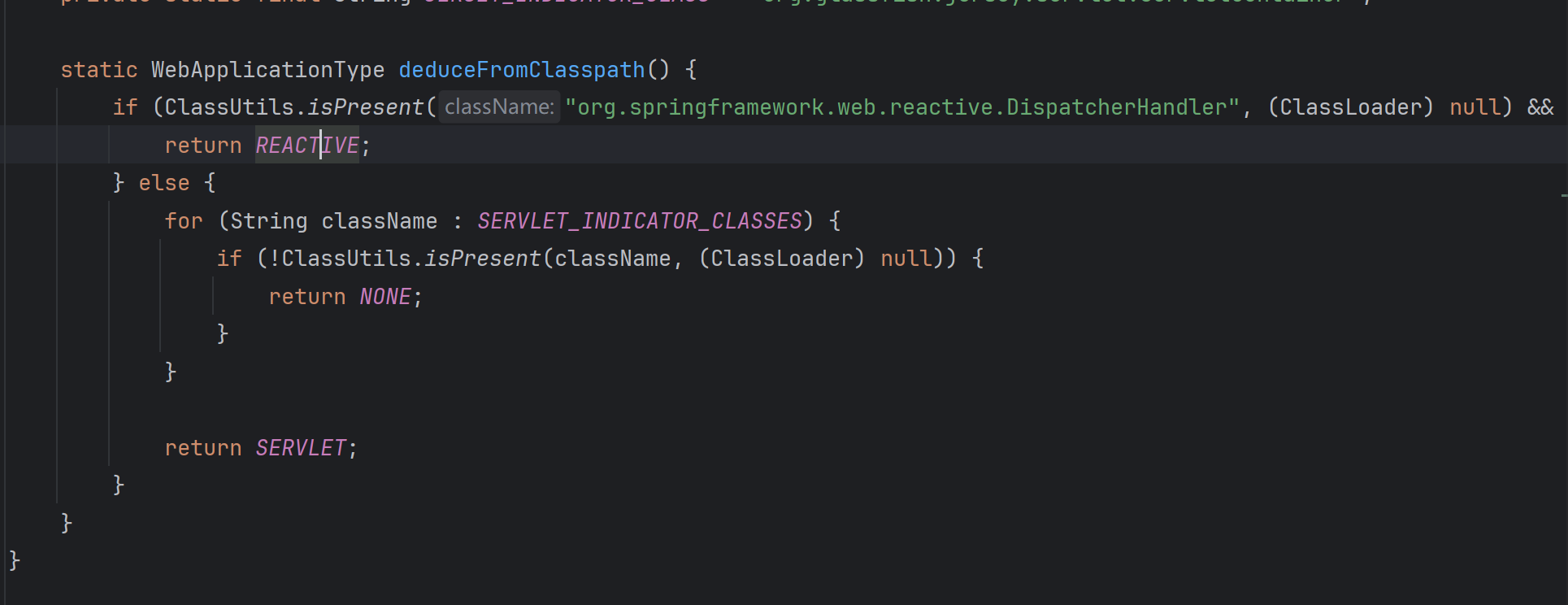Screen dimensions: 1568x605
Task: Click the static keyword of the method
Action: (99, 70)
